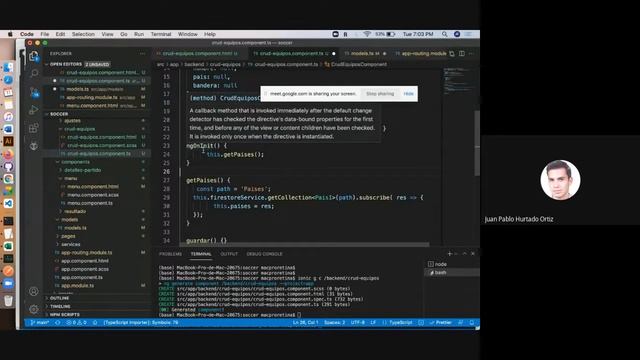This screenshot has width=640, height=360.
Task: Maximize the terminal panel with up chevron
Action: pyautogui.click(x=464, y=253)
